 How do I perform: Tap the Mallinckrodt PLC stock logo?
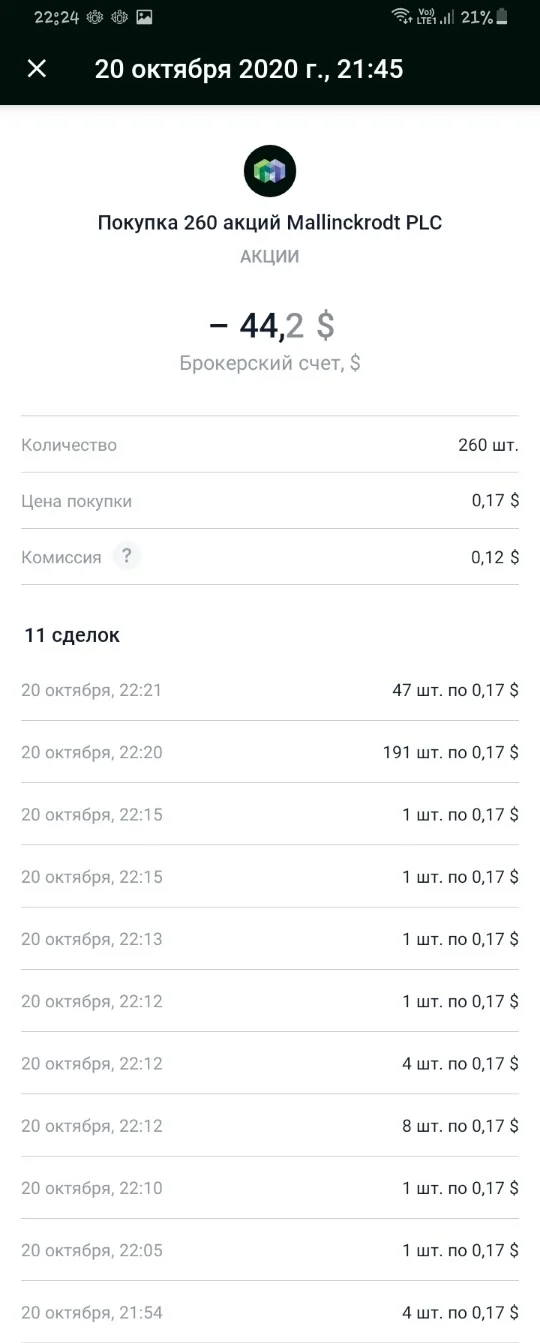coord(270,171)
